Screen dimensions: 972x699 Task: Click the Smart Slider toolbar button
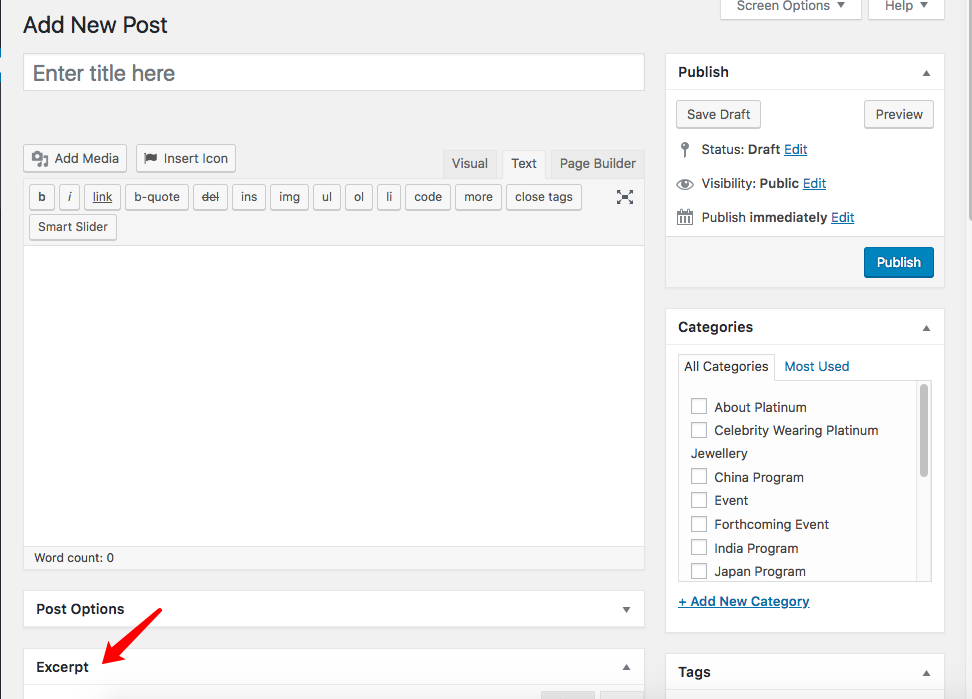[x=73, y=227]
